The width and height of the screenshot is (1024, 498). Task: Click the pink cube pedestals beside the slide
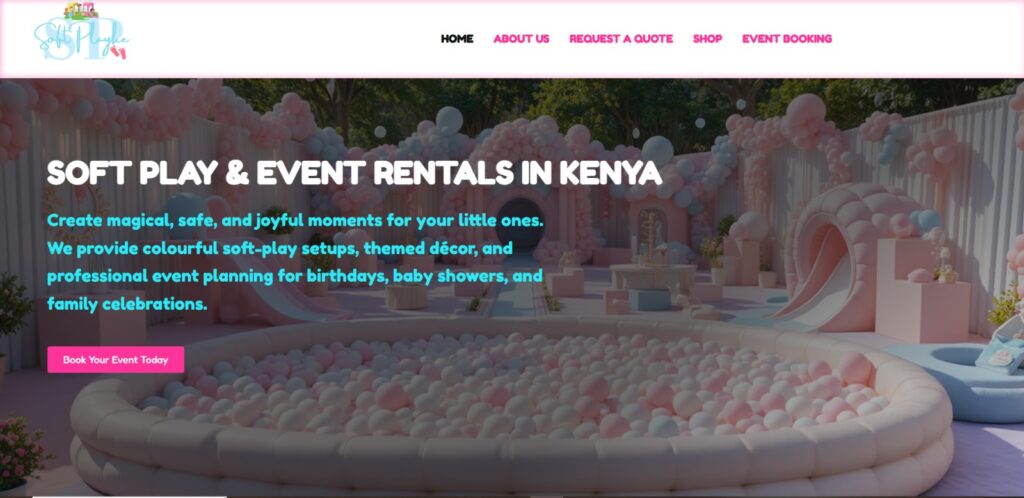coord(921,290)
